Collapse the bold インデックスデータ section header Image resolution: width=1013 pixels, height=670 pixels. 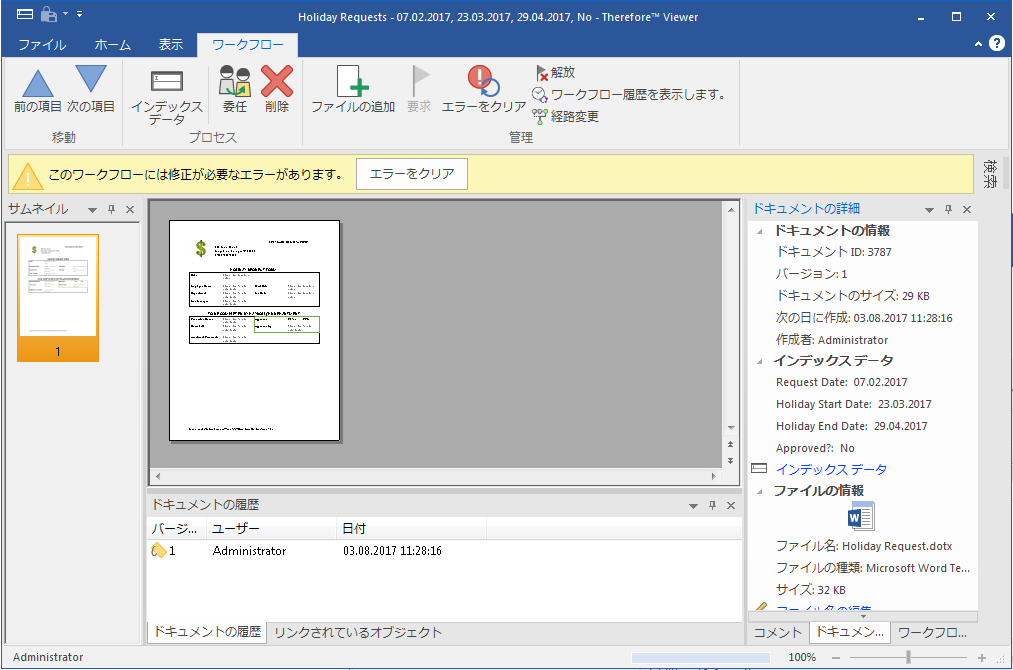[760, 361]
